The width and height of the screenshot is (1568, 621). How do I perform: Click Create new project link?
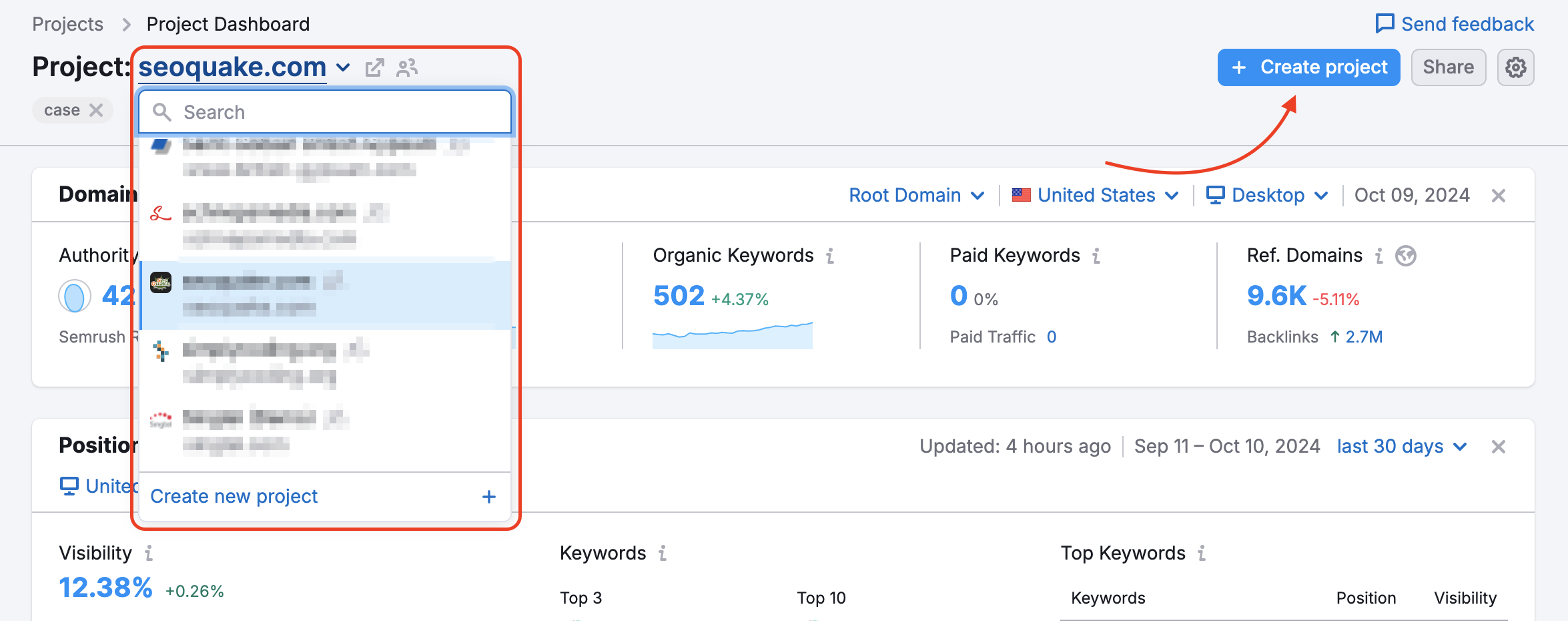point(234,497)
